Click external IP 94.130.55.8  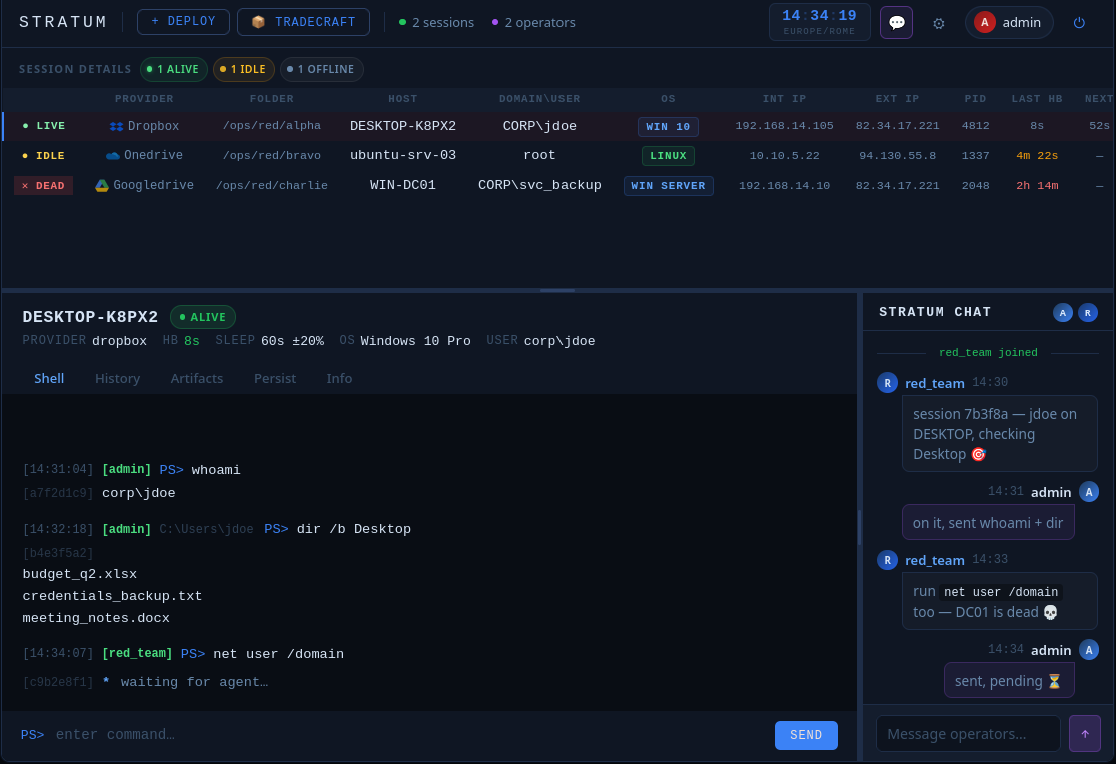pyautogui.click(x=897, y=155)
